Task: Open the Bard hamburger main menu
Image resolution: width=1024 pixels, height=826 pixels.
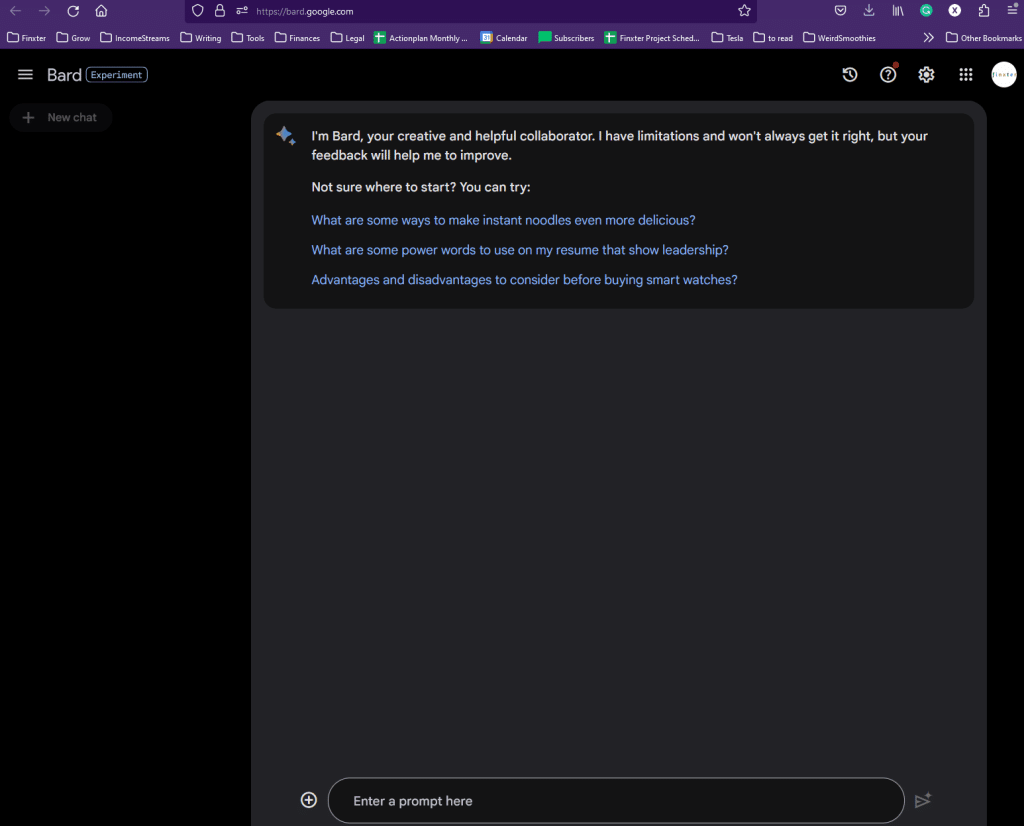Action: (25, 74)
